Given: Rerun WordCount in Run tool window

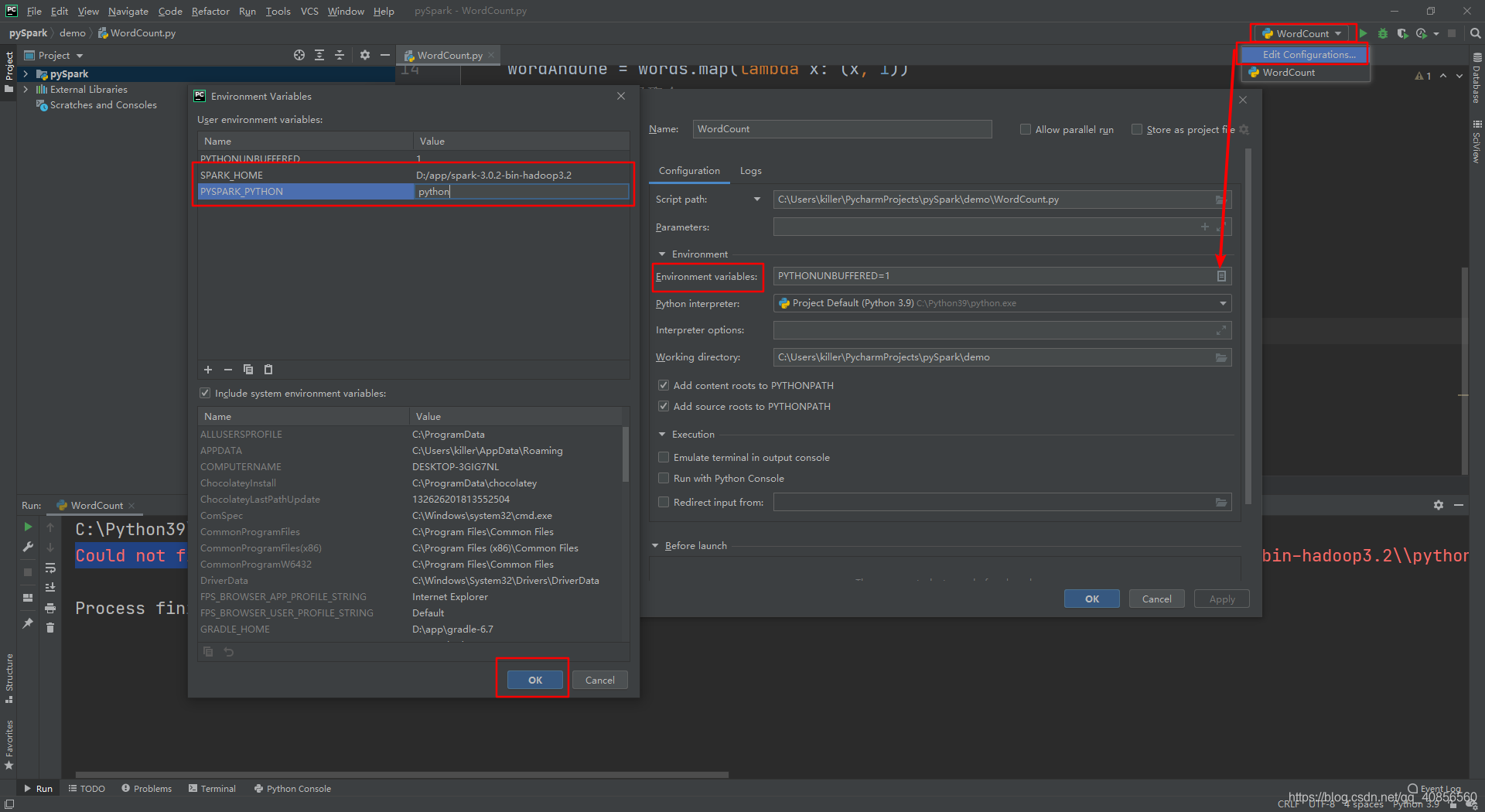Looking at the screenshot, I should pyautogui.click(x=28, y=527).
